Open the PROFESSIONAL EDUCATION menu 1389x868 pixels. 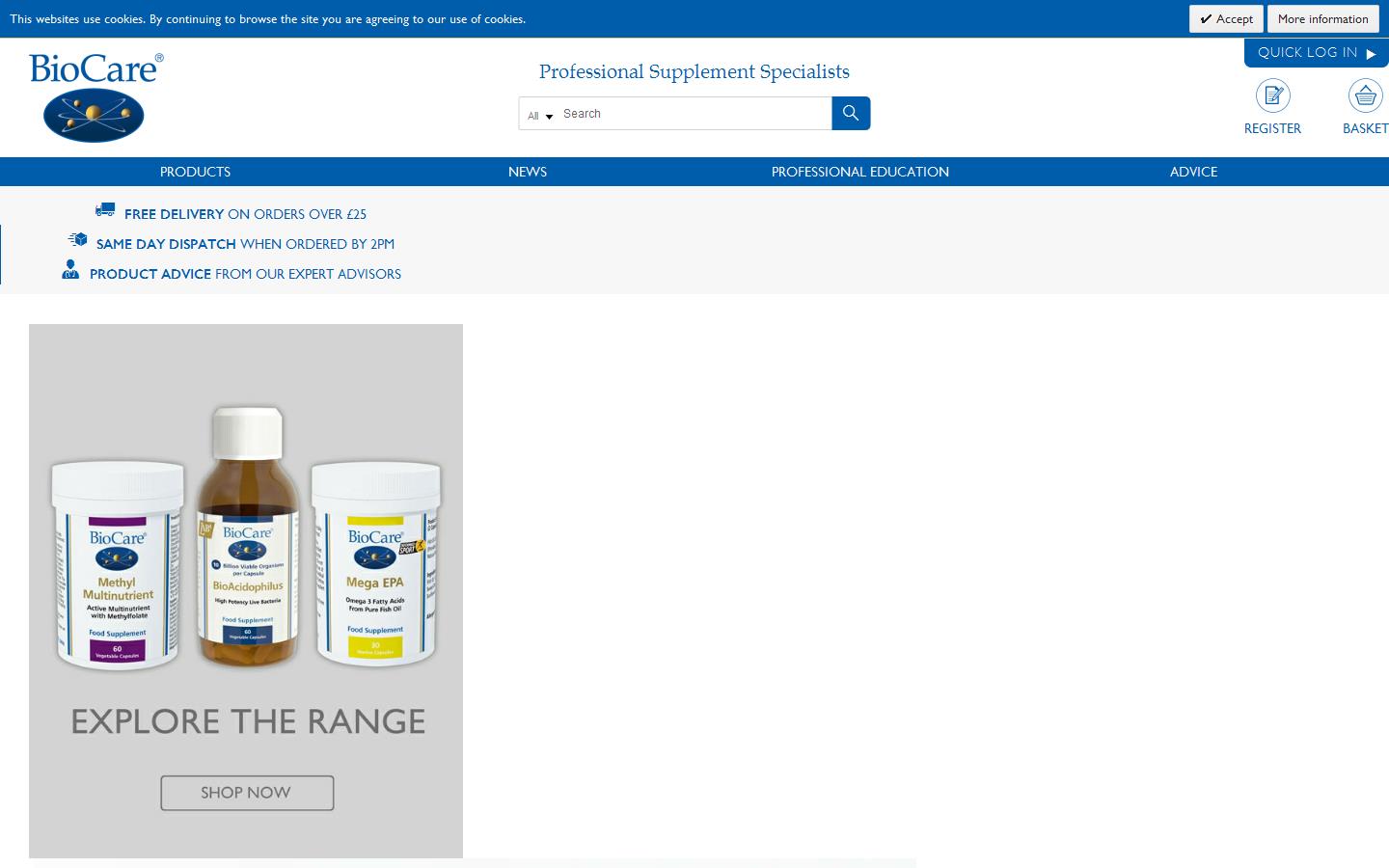tap(859, 172)
